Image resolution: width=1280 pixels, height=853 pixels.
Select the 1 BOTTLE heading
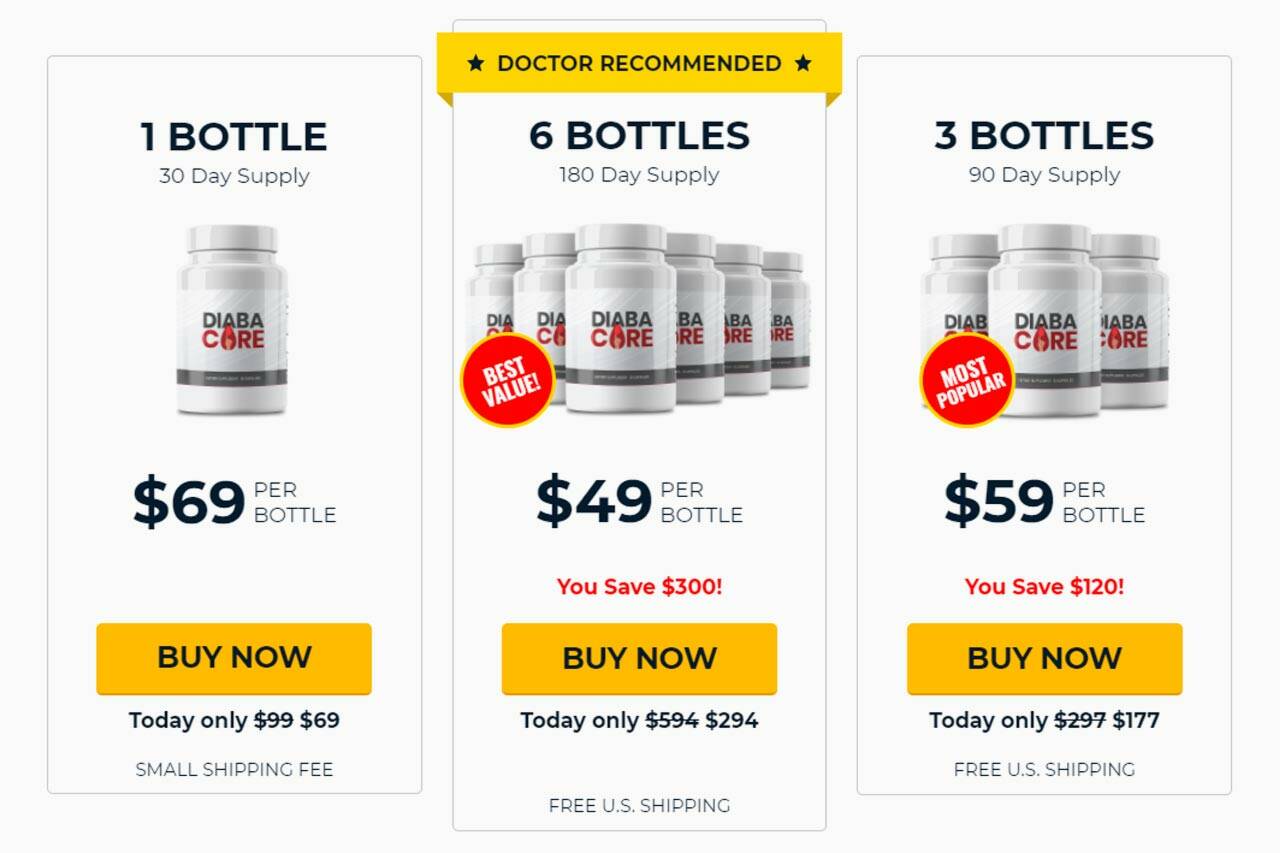pos(234,137)
